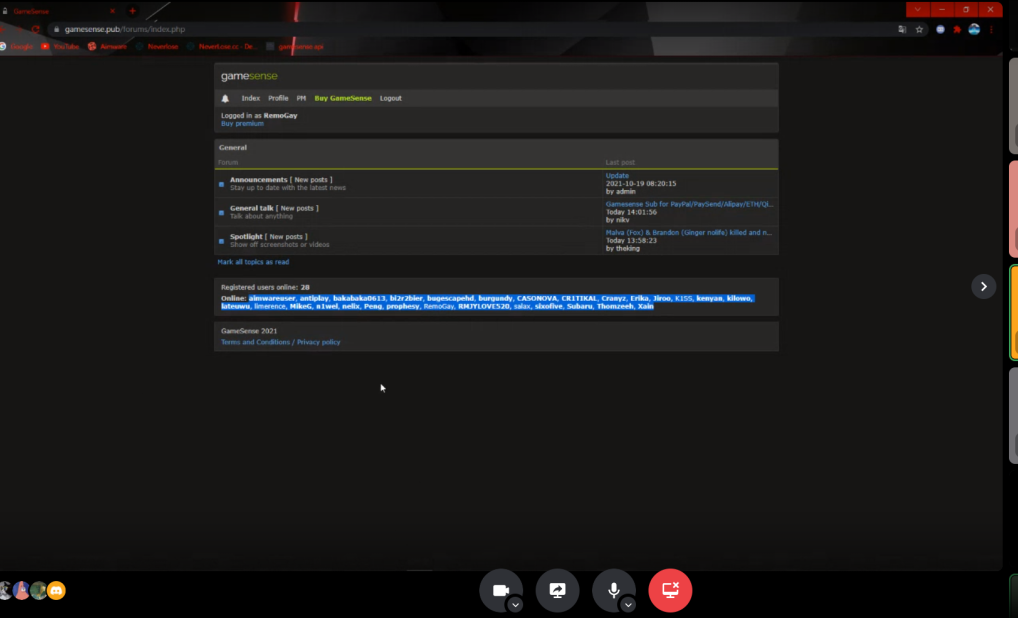Open the browser three-dot menu
Screen dimensions: 1018x618
[x=991, y=29]
